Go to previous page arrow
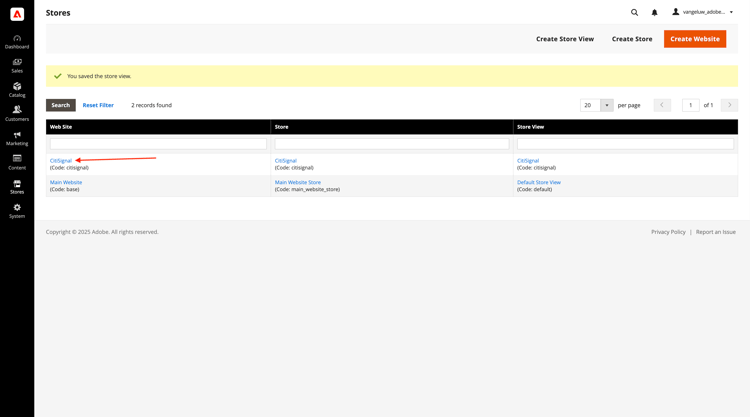 coord(662,105)
